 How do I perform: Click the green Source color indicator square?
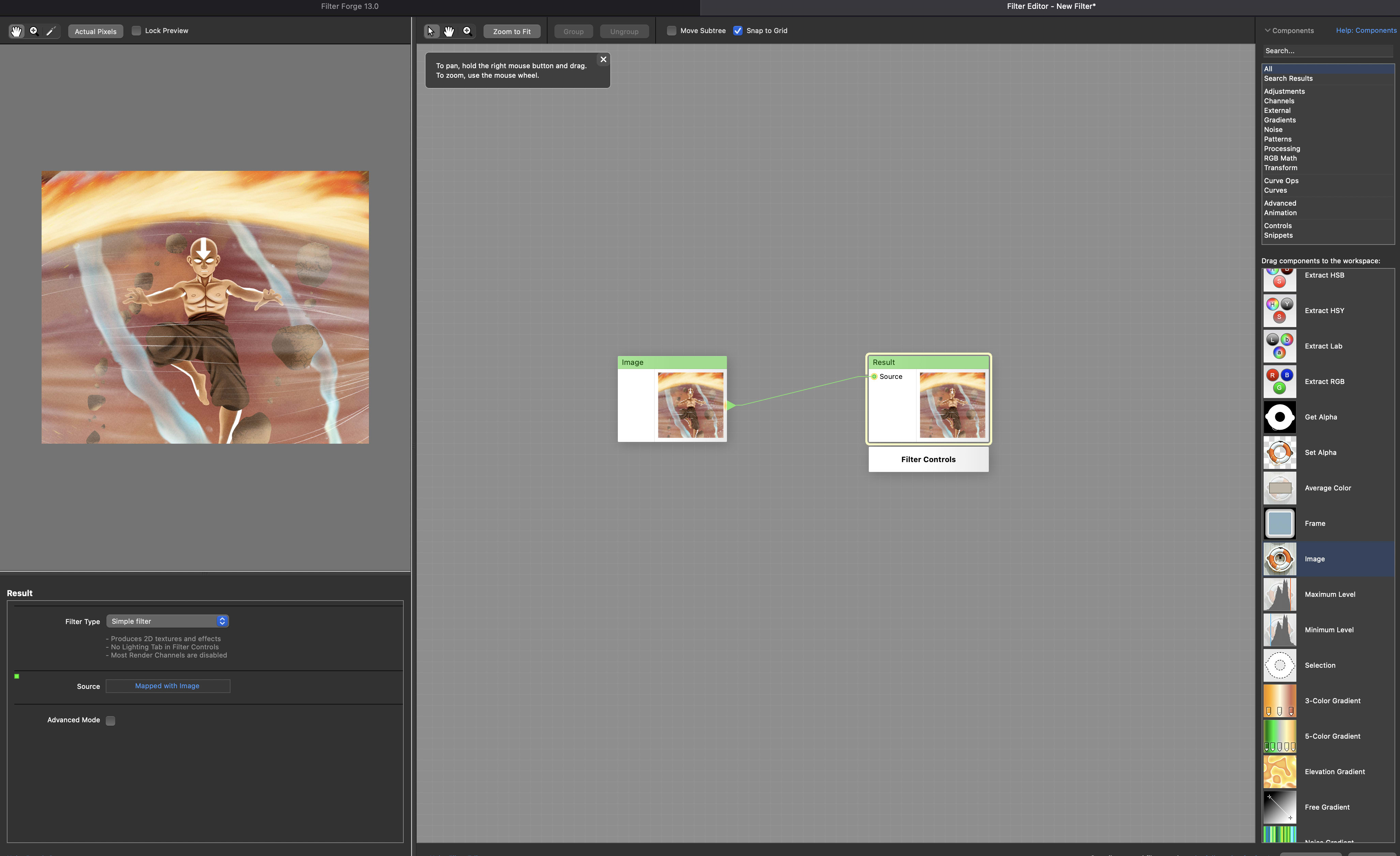[17, 676]
